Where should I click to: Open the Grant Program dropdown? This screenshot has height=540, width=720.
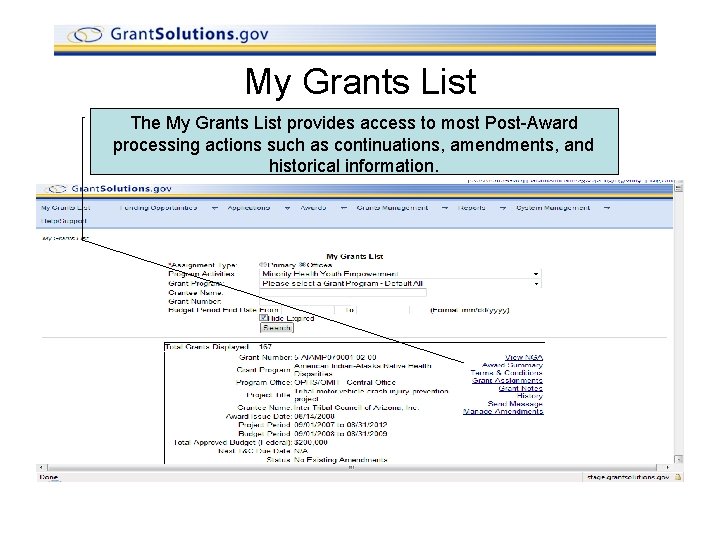click(400, 283)
